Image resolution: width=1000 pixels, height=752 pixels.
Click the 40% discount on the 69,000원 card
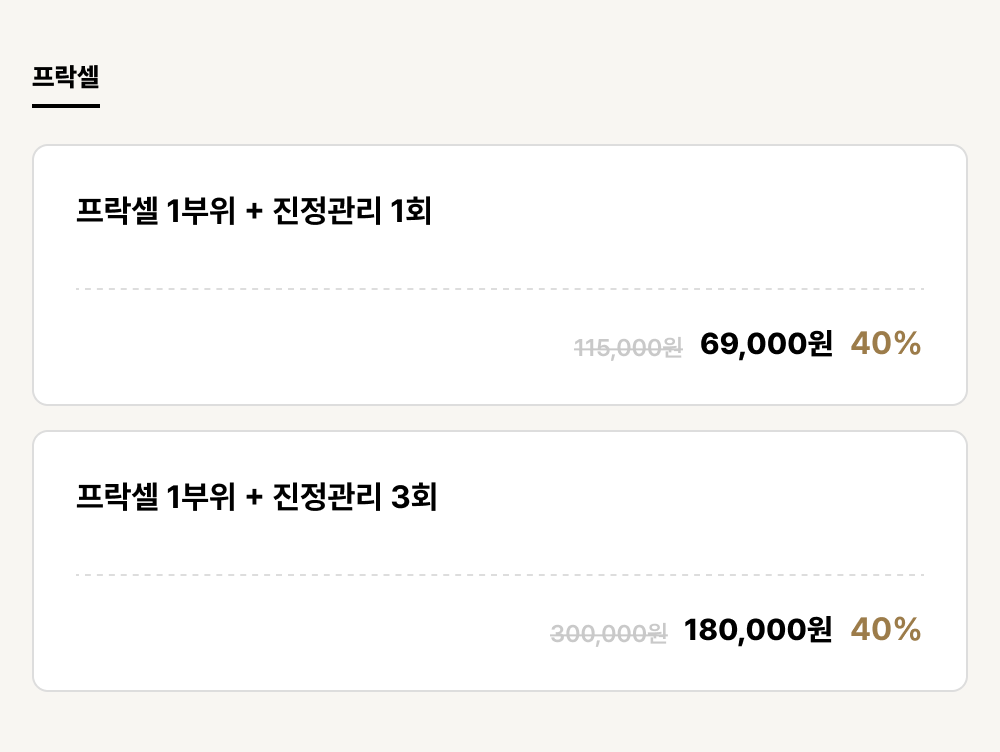[x=886, y=343]
